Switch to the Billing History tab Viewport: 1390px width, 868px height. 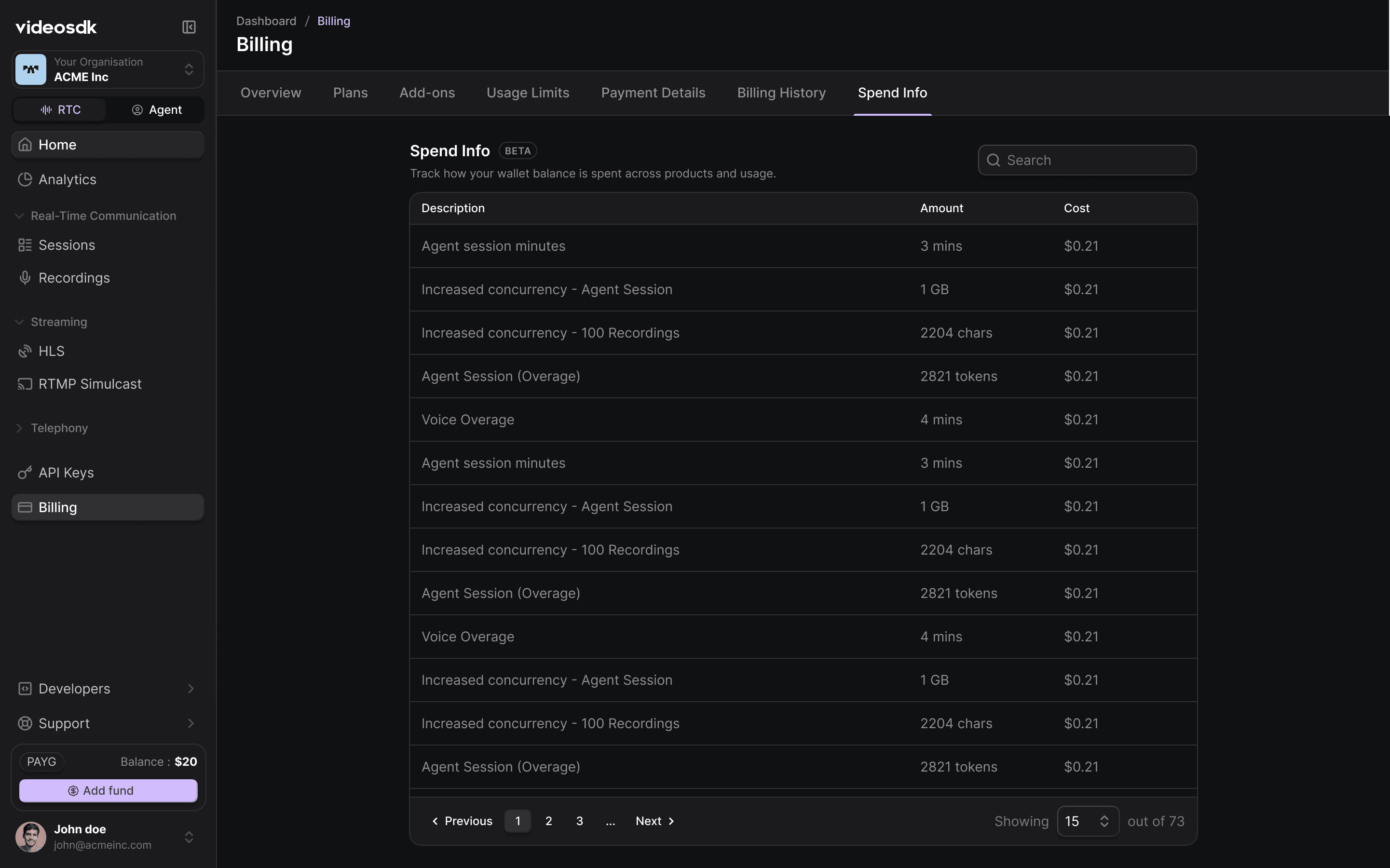pyautogui.click(x=781, y=93)
